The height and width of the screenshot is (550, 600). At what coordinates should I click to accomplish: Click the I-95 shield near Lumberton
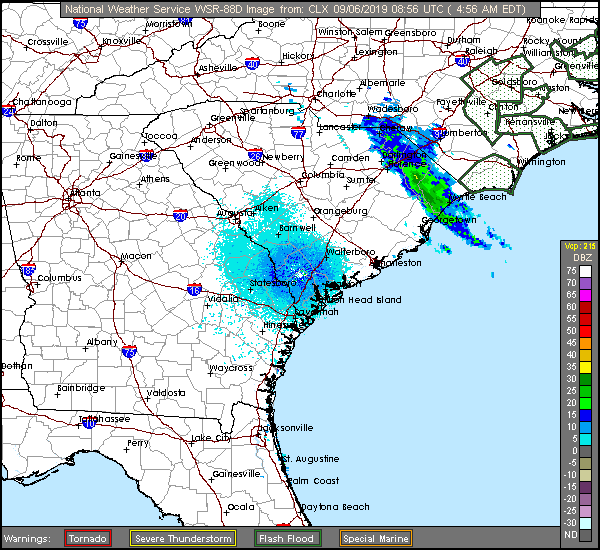click(x=439, y=134)
